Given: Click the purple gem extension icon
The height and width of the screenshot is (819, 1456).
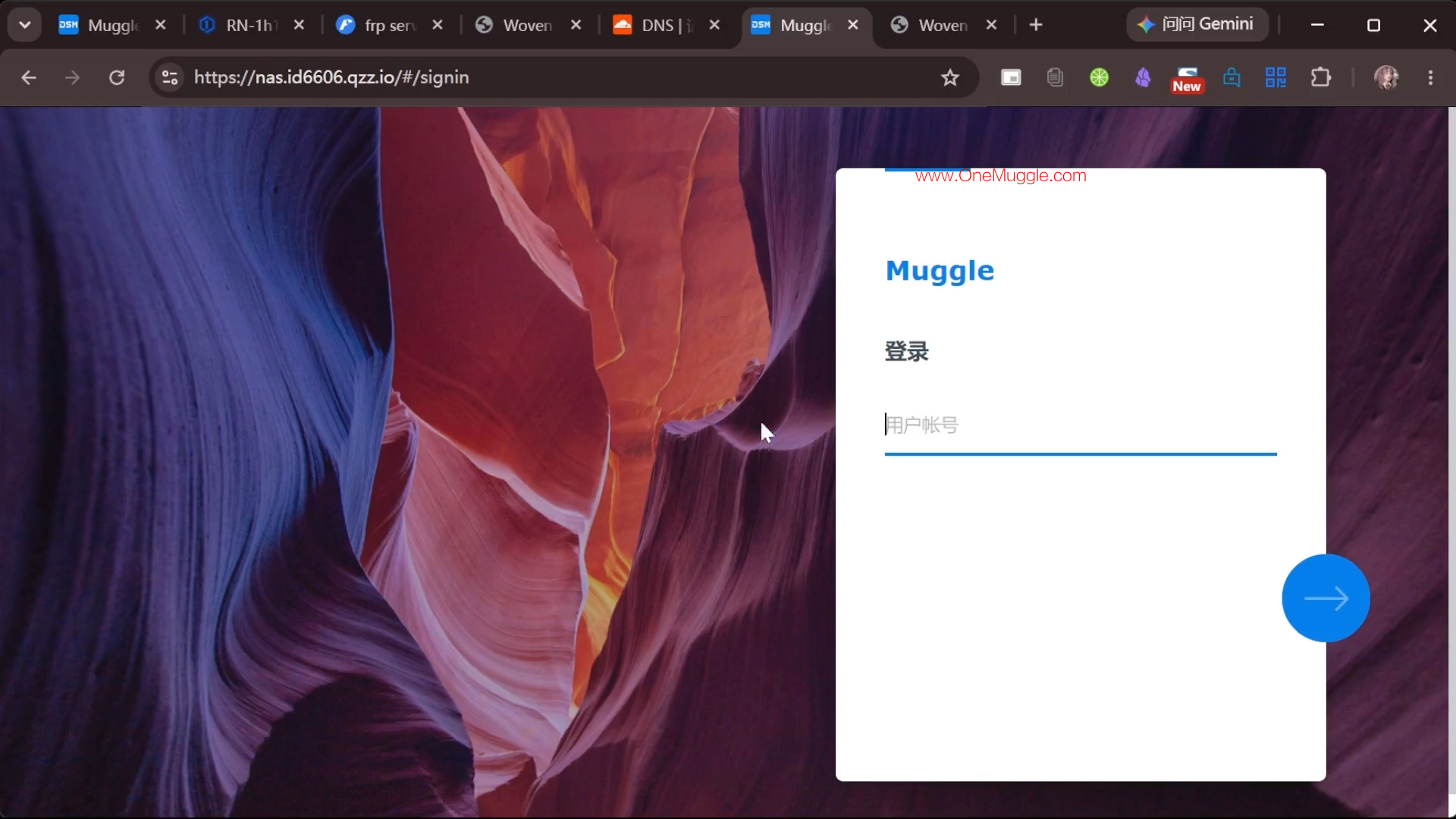Looking at the screenshot, I should (x=1143, y=77).
